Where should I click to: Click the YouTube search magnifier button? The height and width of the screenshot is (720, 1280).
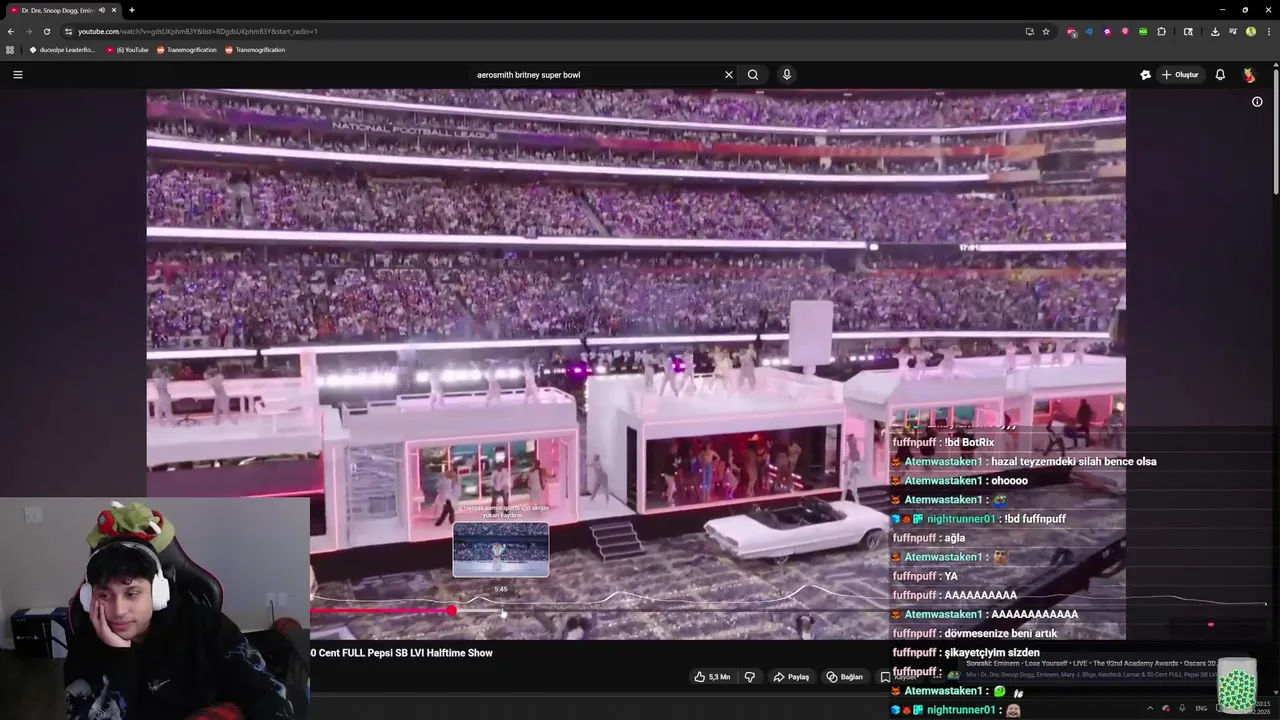coord(753,74)
